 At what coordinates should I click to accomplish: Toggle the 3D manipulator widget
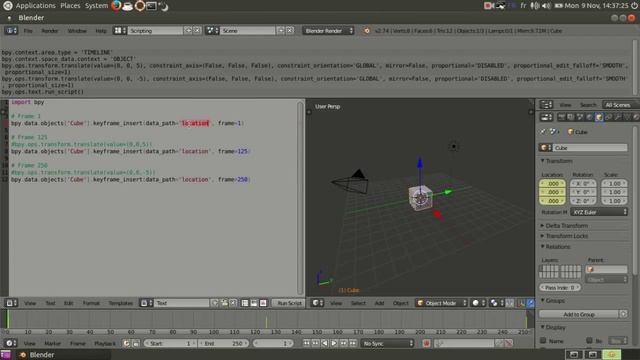tap(521, 303)
